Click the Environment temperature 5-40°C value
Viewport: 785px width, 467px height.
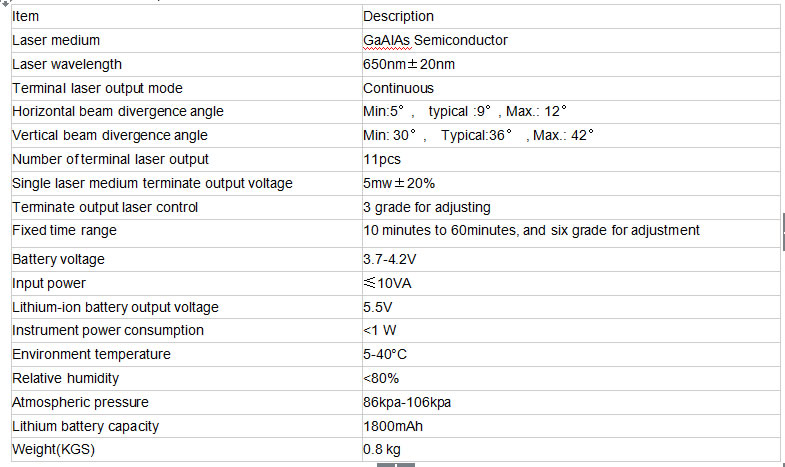385,355
